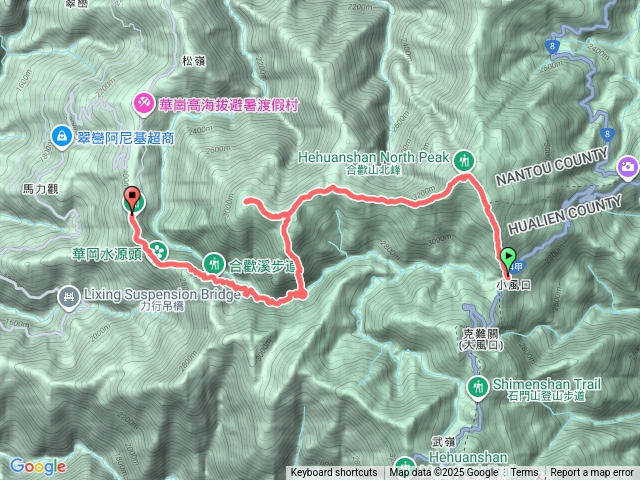This screenshot has height=480, width=640.
Task: Click the blue shopping bag store icon
Action: pyautogui.click(x=62, y=136)
